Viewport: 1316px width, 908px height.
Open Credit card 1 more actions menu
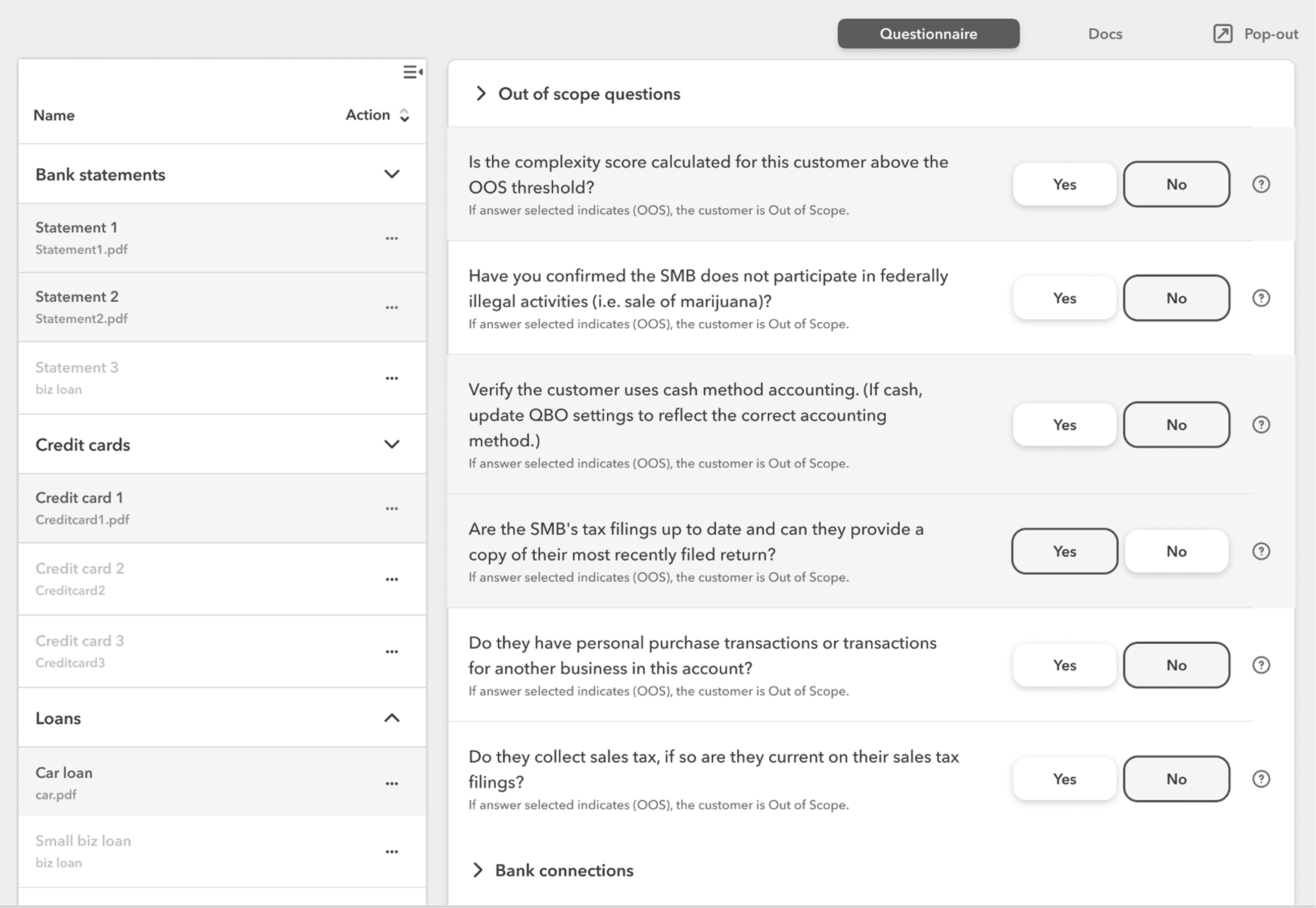click(391, 509)
